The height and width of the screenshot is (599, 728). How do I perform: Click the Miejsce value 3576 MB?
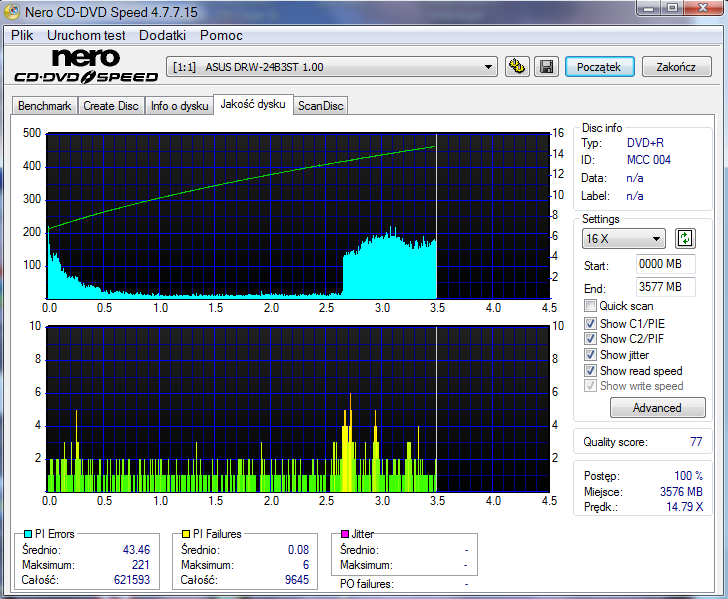[x=681, y=492]
